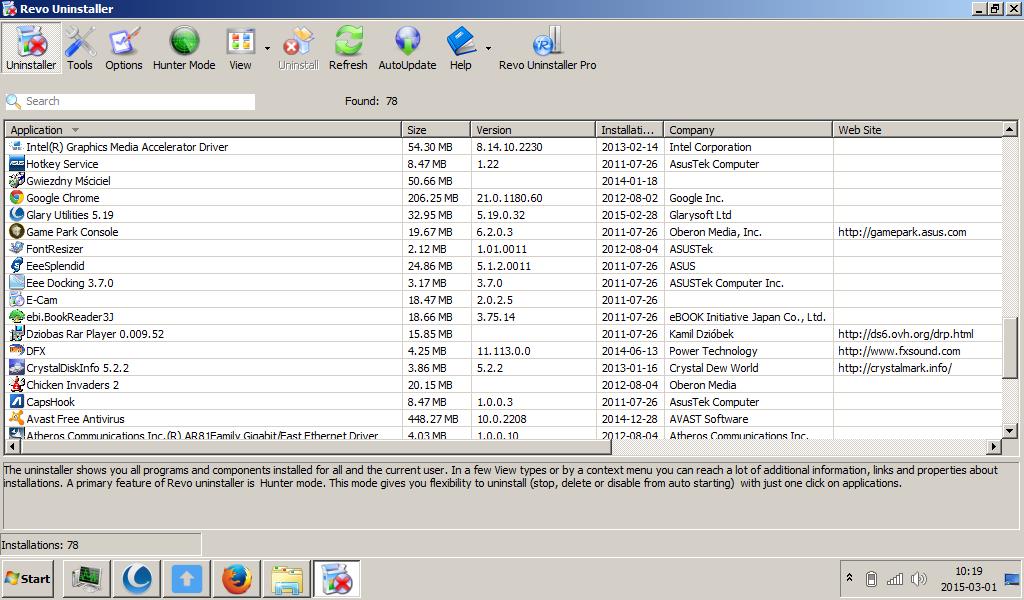Activate Hunter Mode radar icon

(184, 48)
